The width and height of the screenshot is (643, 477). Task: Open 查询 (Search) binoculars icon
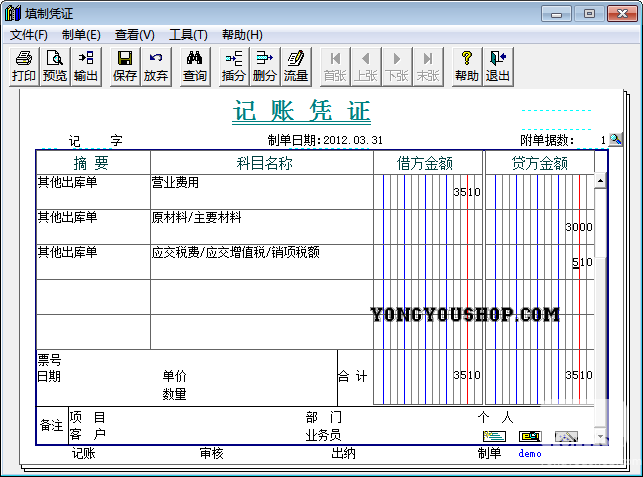pos(195,66)
